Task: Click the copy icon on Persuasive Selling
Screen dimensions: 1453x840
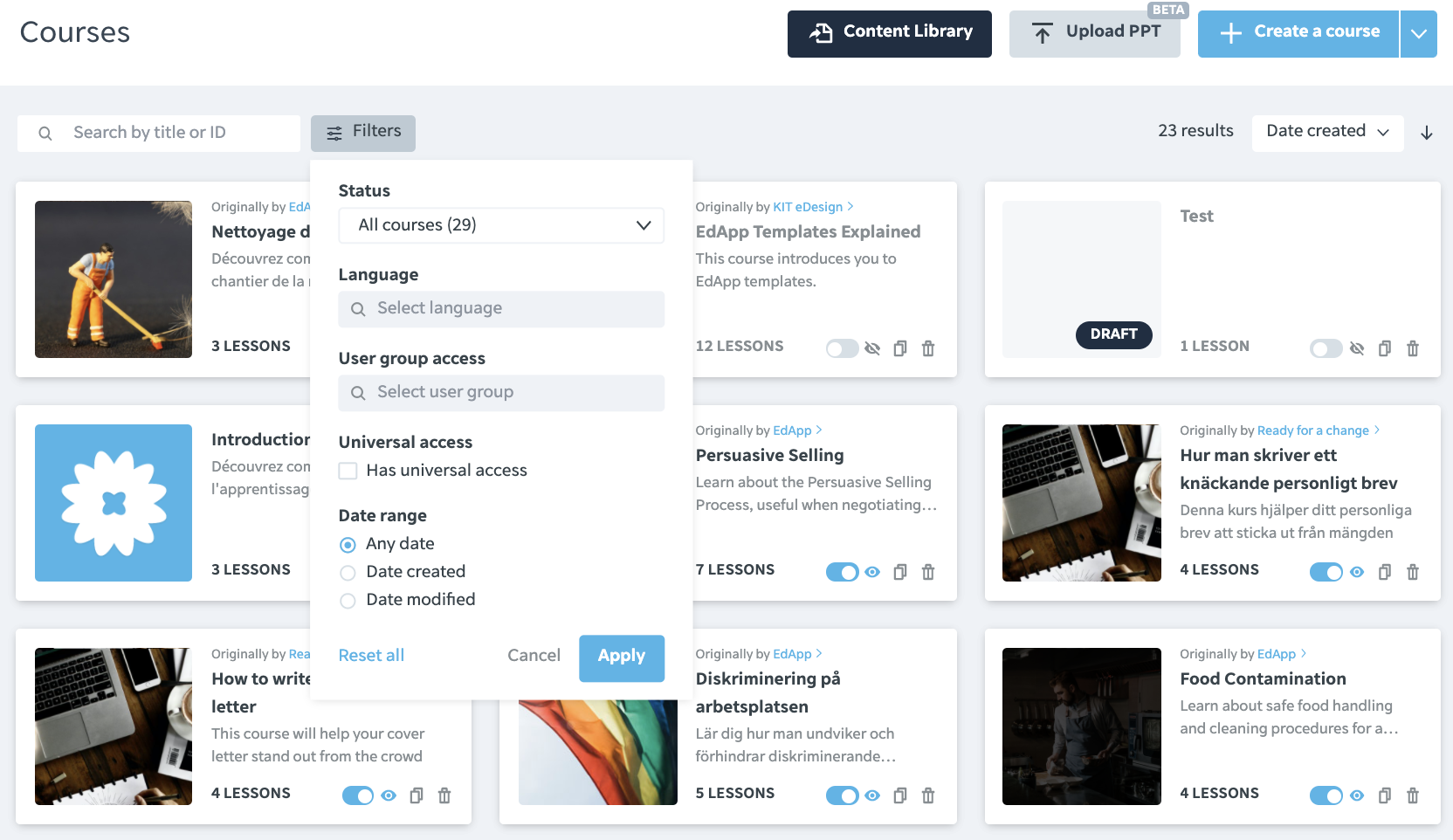Action: tap(900, 572)
